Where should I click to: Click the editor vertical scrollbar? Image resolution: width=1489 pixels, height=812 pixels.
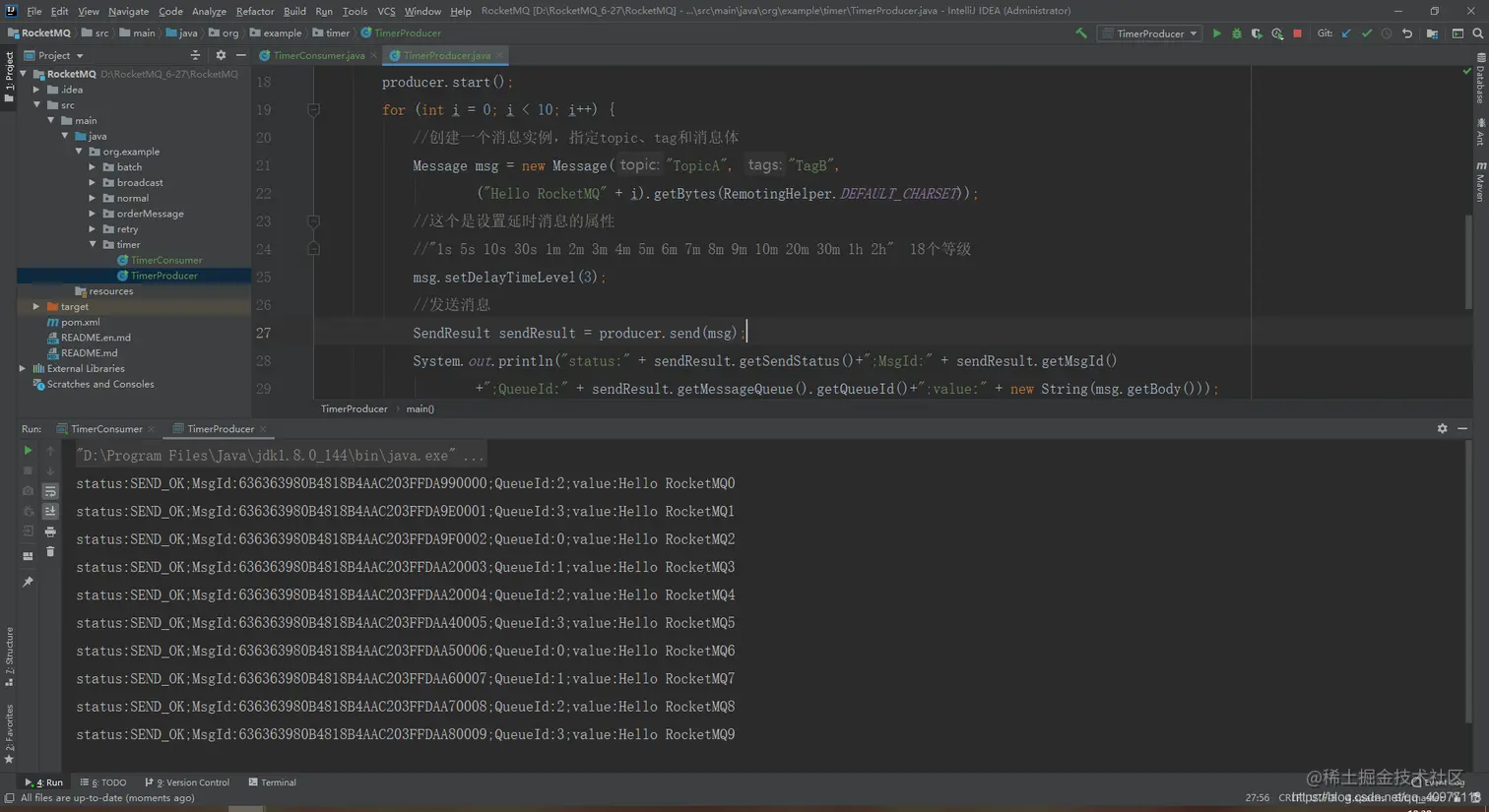pos(1467,261)
